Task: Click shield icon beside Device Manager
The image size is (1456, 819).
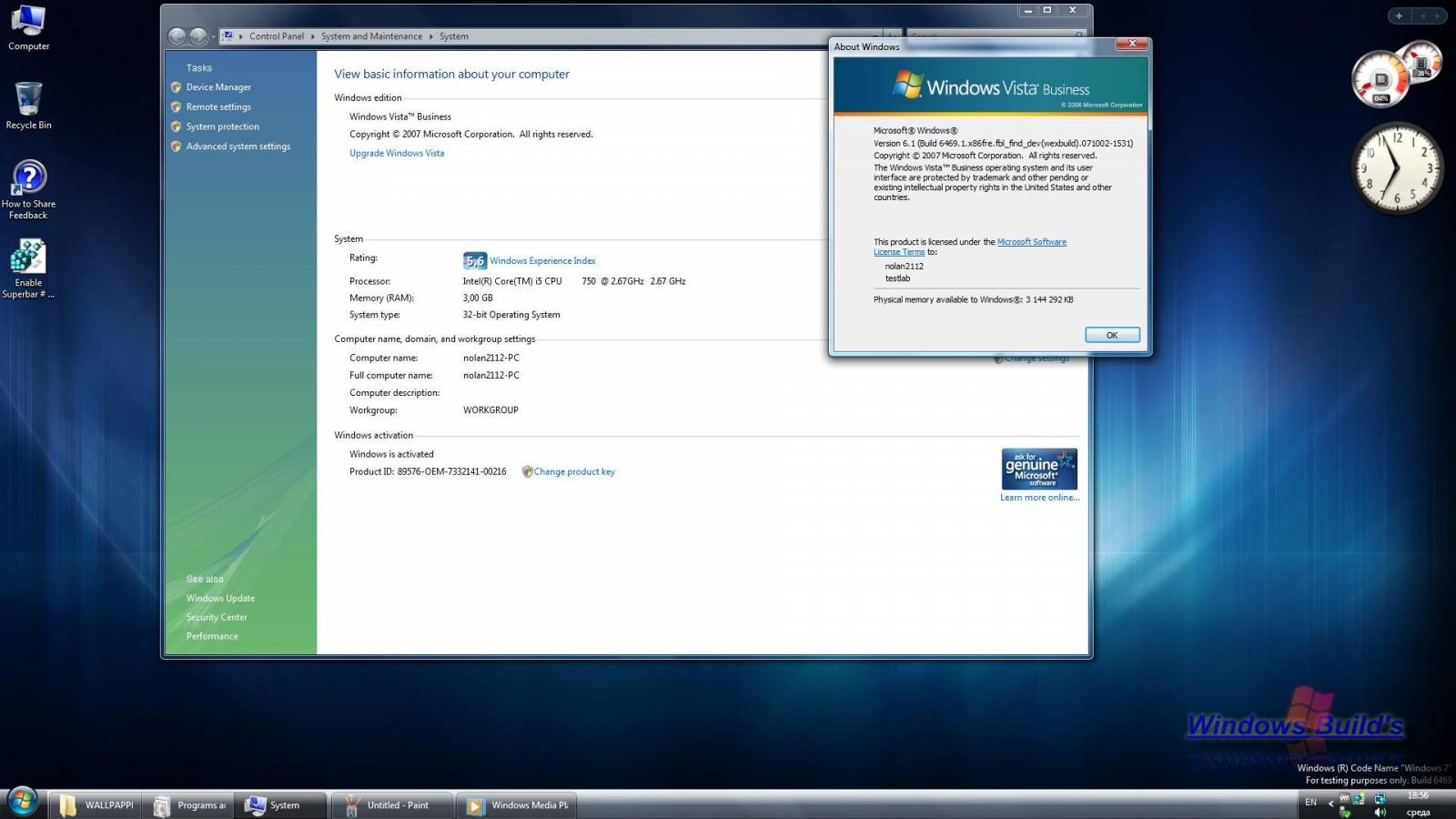Action: click(x=176, y=87)
